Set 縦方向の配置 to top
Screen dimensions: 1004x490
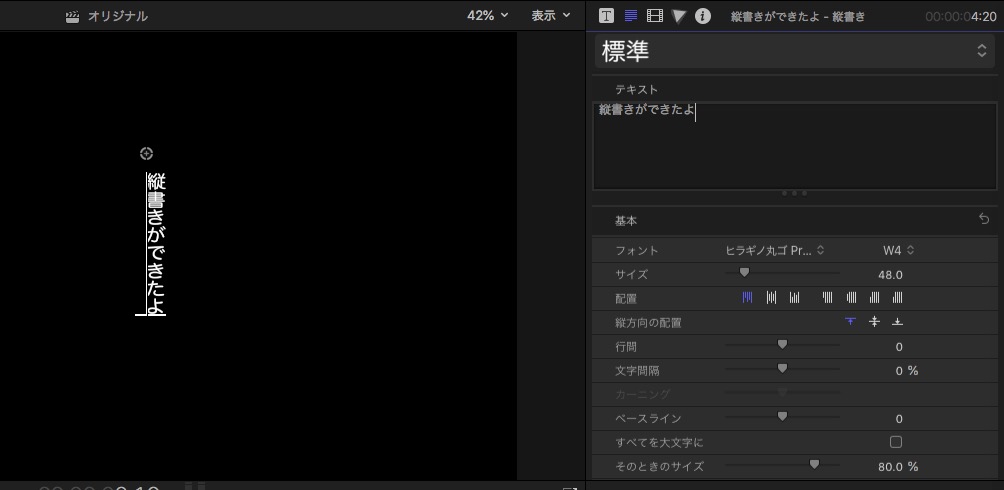coord(850,322)
